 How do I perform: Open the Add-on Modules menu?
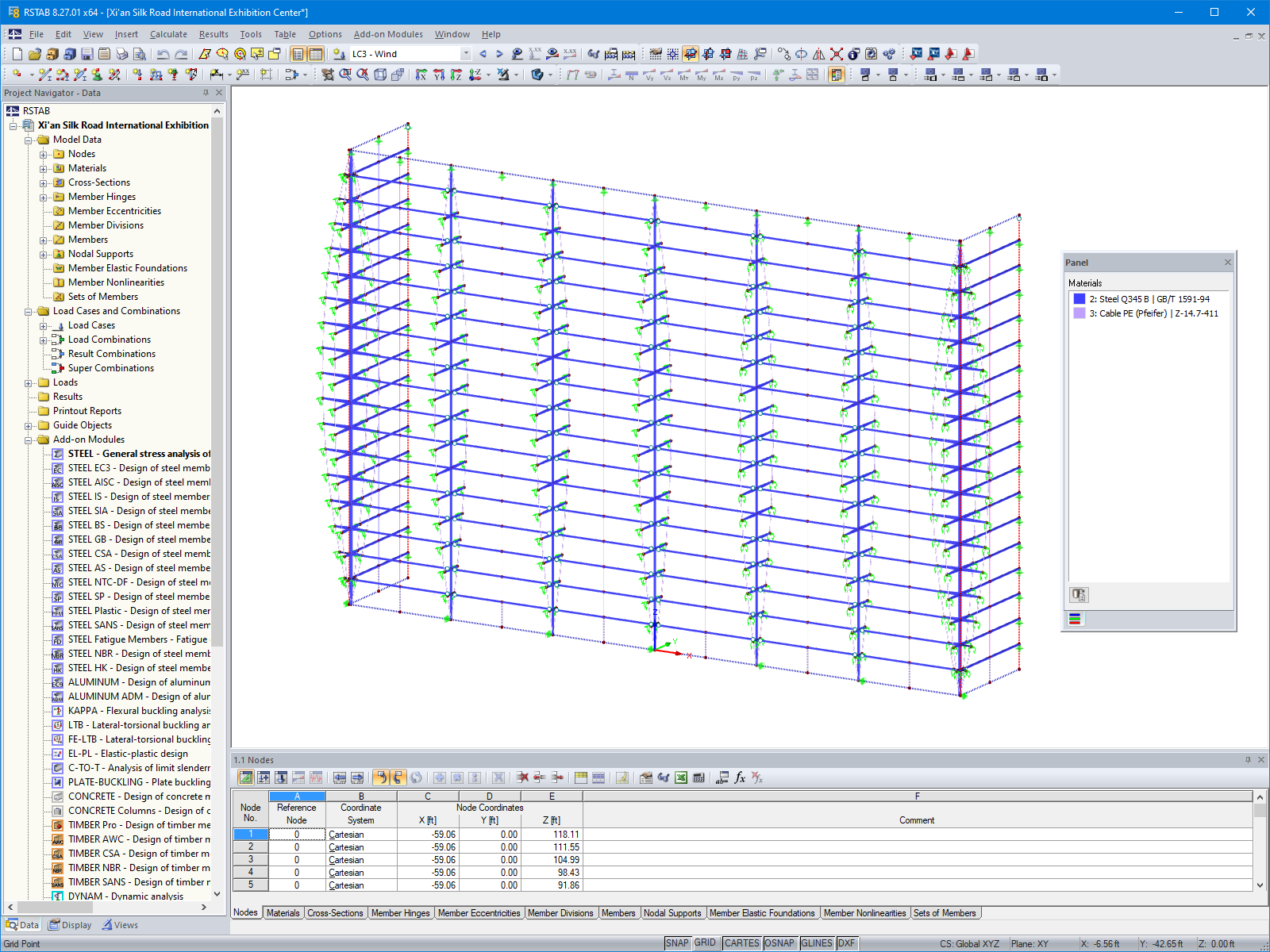click(x=388, y=34)
